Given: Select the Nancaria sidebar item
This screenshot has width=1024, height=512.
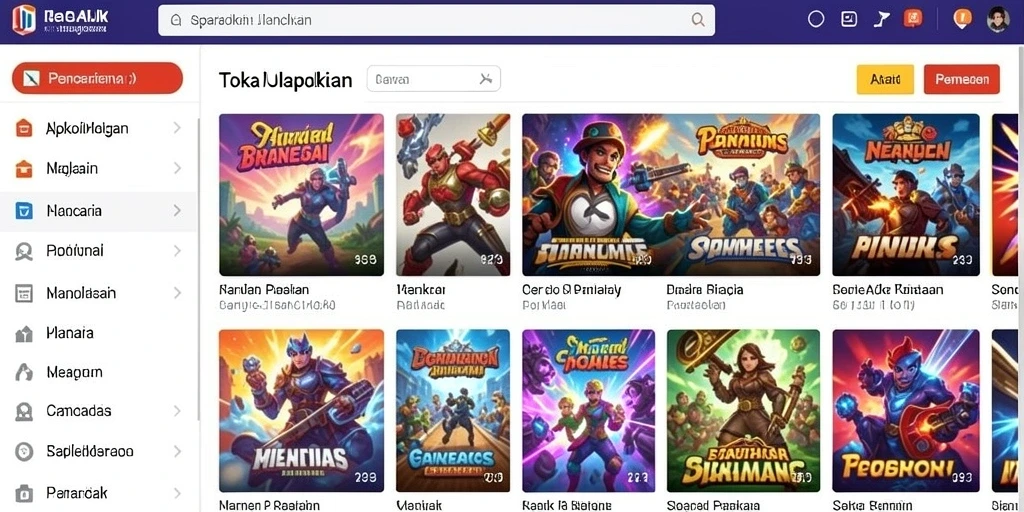Looking at the screenshot, I should point(99,211).
